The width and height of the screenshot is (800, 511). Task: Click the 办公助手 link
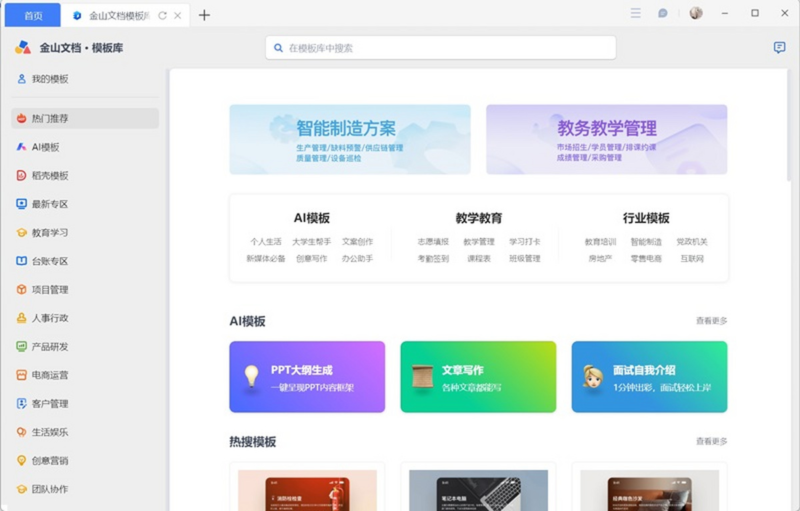[x=357, y=258]
